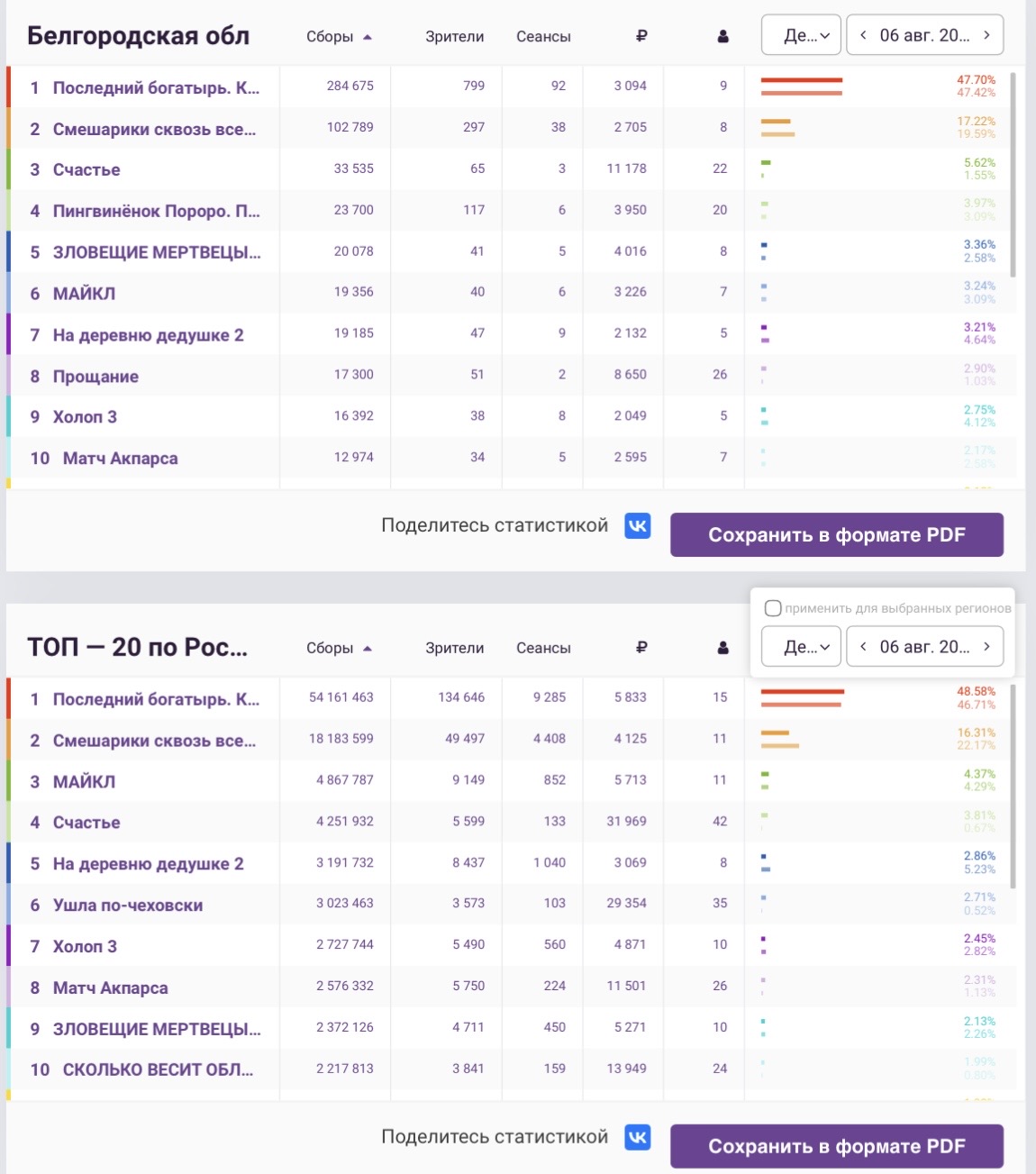Click the person icon column in Belgorod table
The height and width of the screenshot is (1174, 1036).
click(722, 37)
